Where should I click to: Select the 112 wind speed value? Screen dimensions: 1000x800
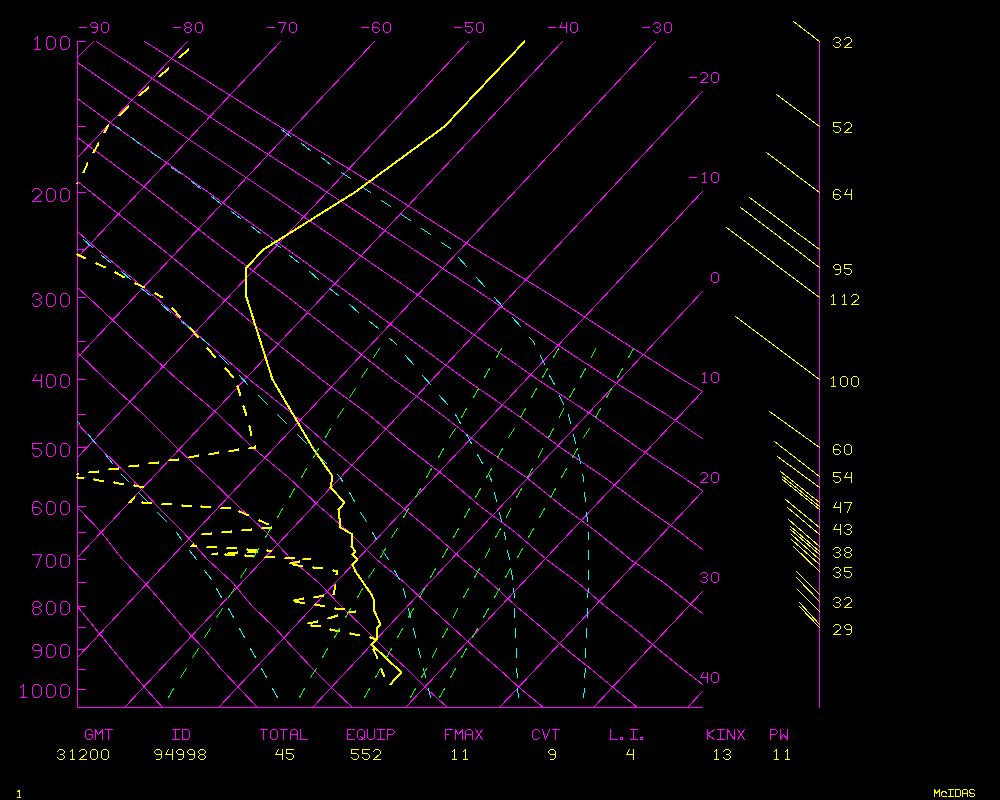845,300
